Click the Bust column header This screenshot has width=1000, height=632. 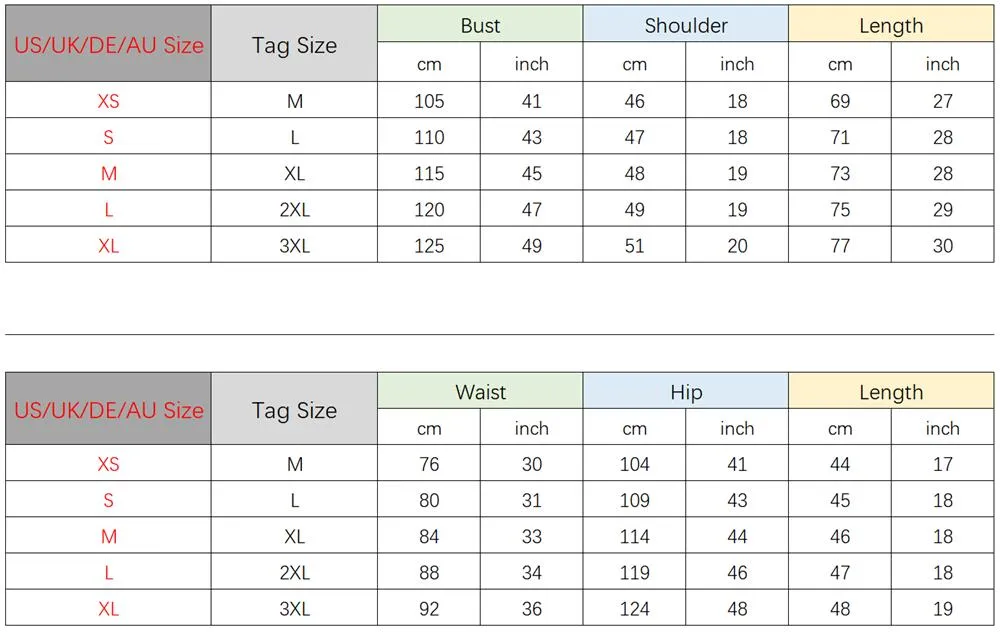(x=480, y=24)
